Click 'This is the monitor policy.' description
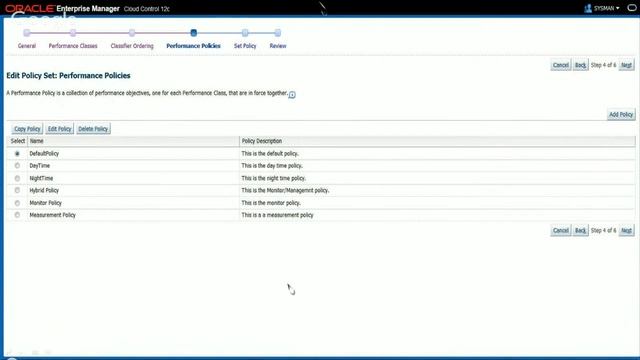Image resolution: width=640 pixels, height=360 pixels. pos(271,203)
